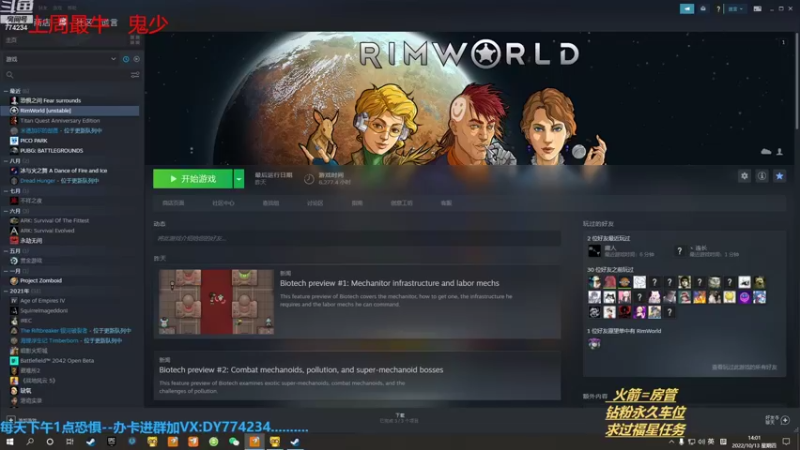Open Windows taskbar search icon

pos(30,442)
